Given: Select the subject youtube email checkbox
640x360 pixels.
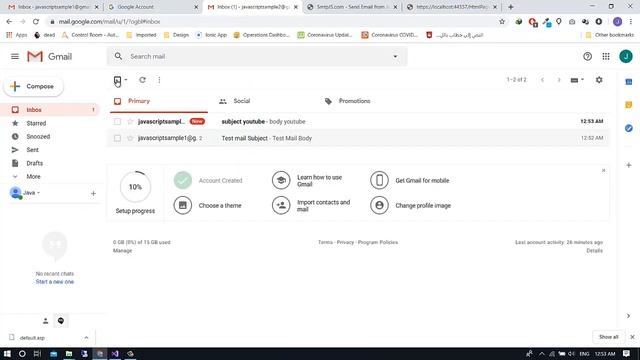Looking at the screenshot, I should (118, 122).
